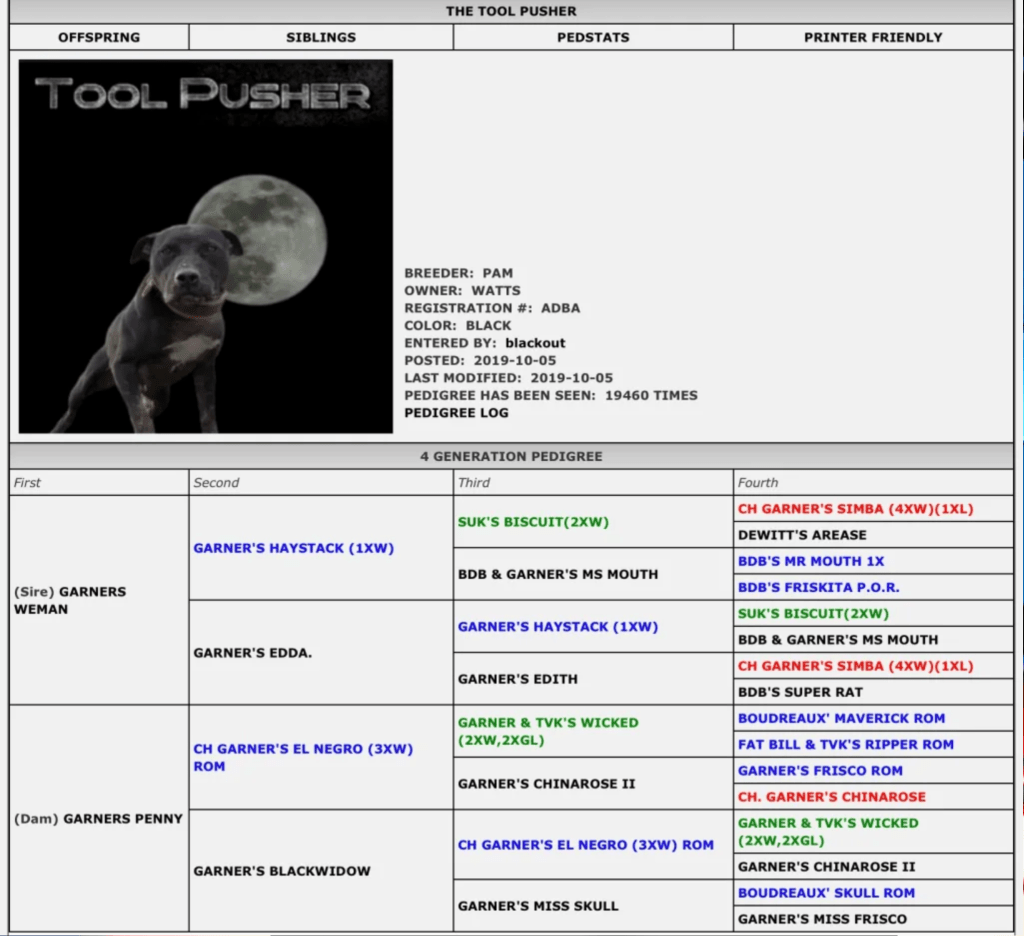Screen dimensions: 1024x936
Task: Select GARNER'S EDDA. in second generation
Action: [253, 653]
